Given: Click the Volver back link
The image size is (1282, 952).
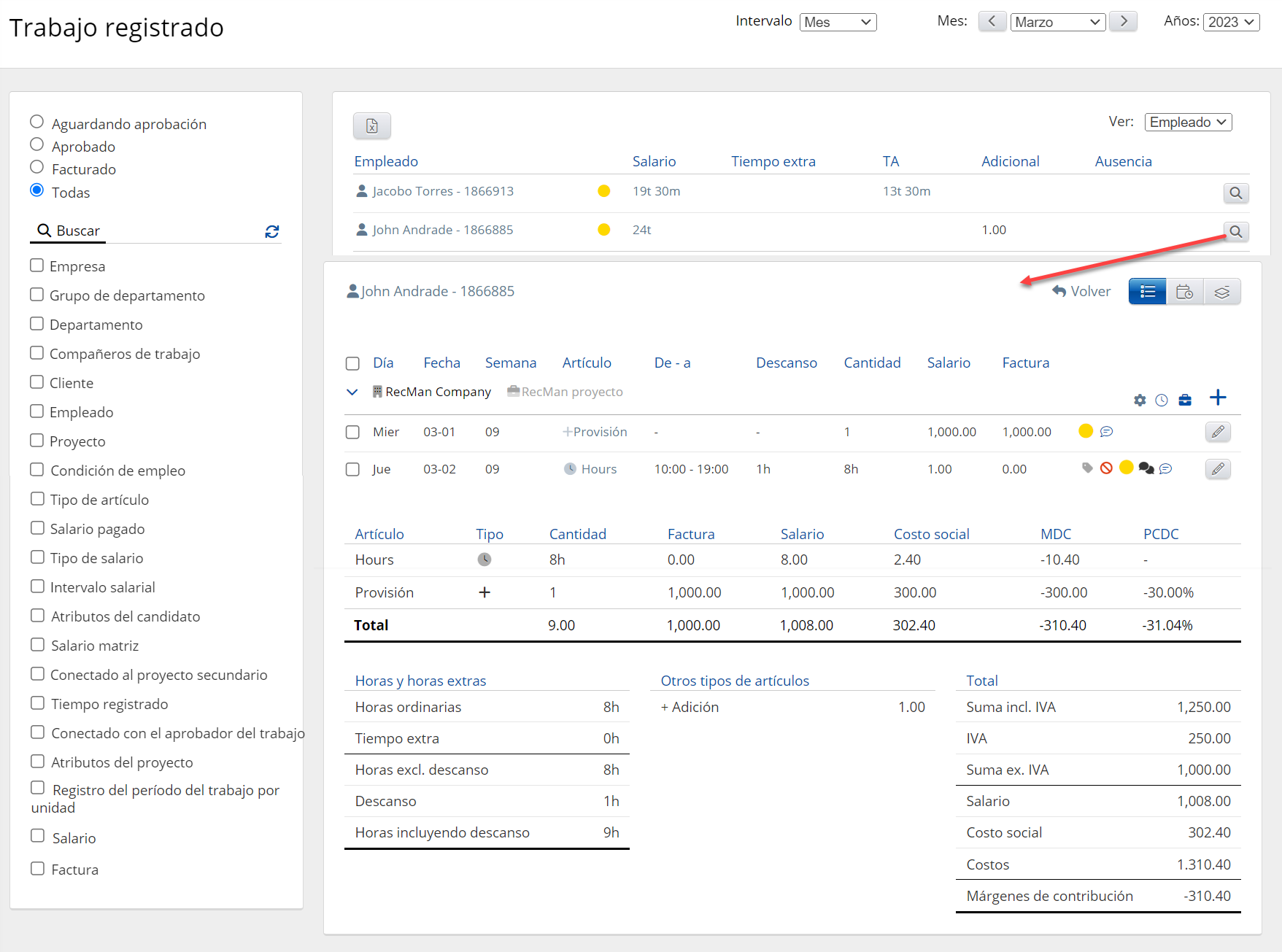Looking at the screenshot, I should click(1081, 291).
